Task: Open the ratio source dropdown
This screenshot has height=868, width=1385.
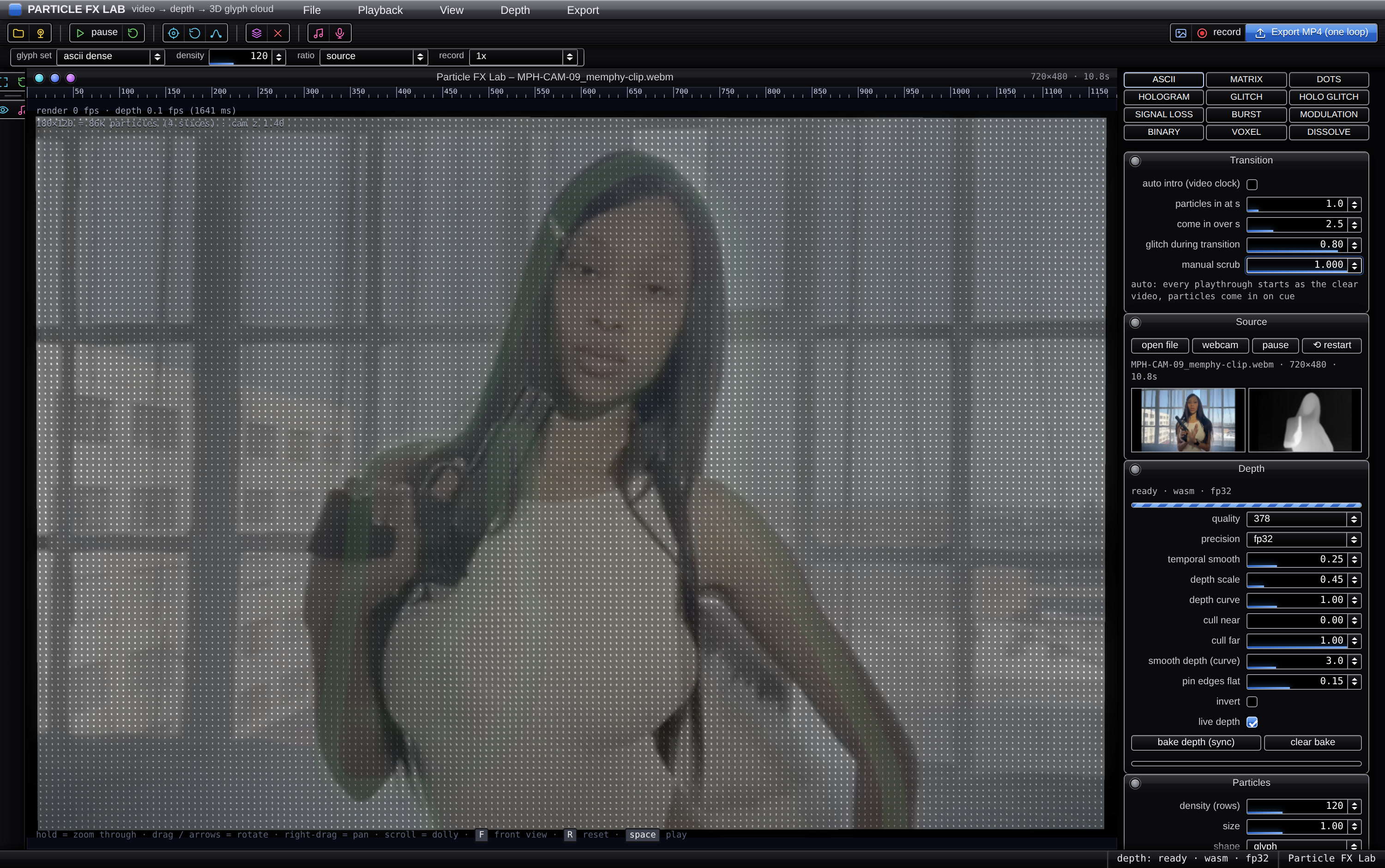Action: [373, 56]
